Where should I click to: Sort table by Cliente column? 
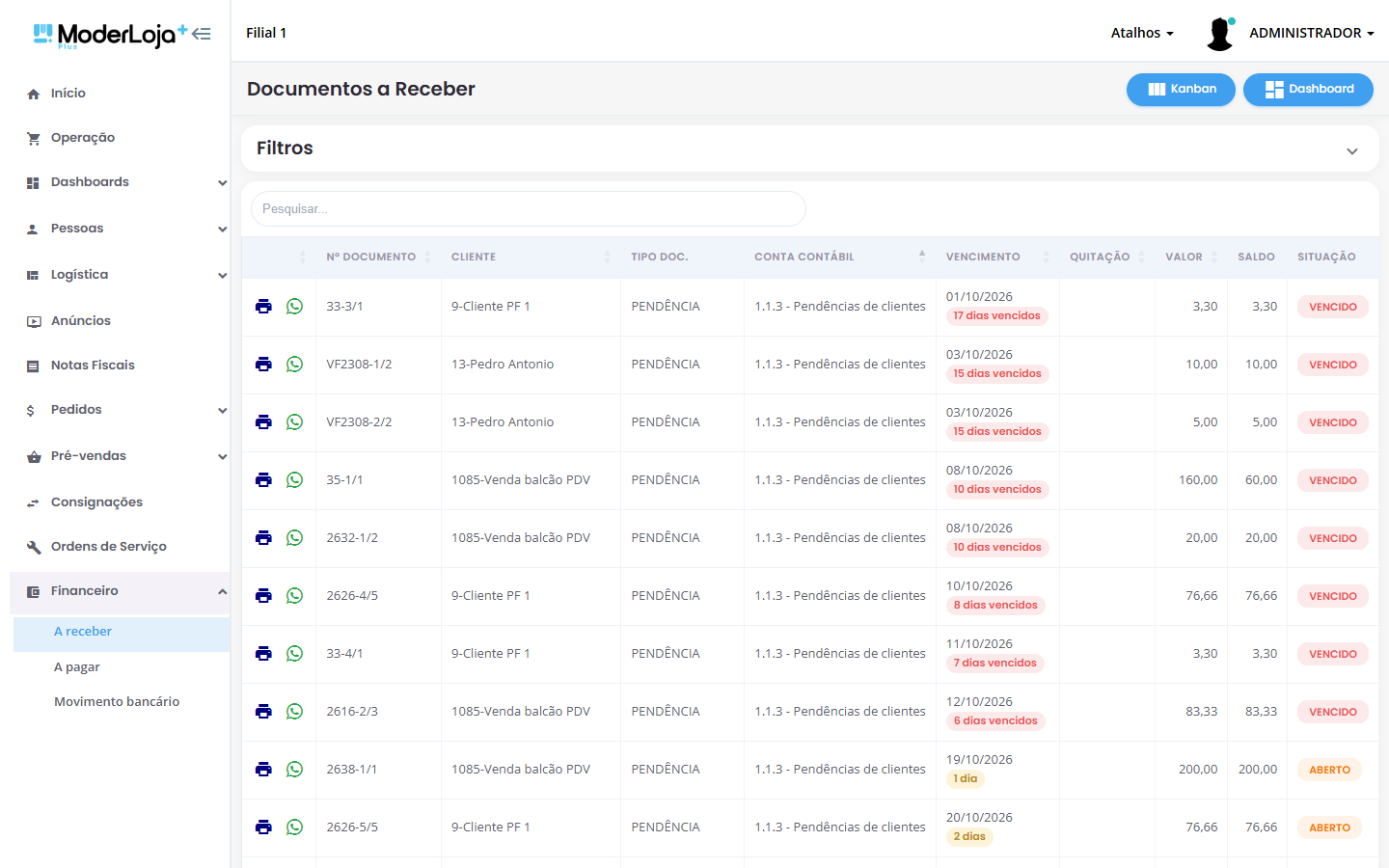[x=531, y=258]
